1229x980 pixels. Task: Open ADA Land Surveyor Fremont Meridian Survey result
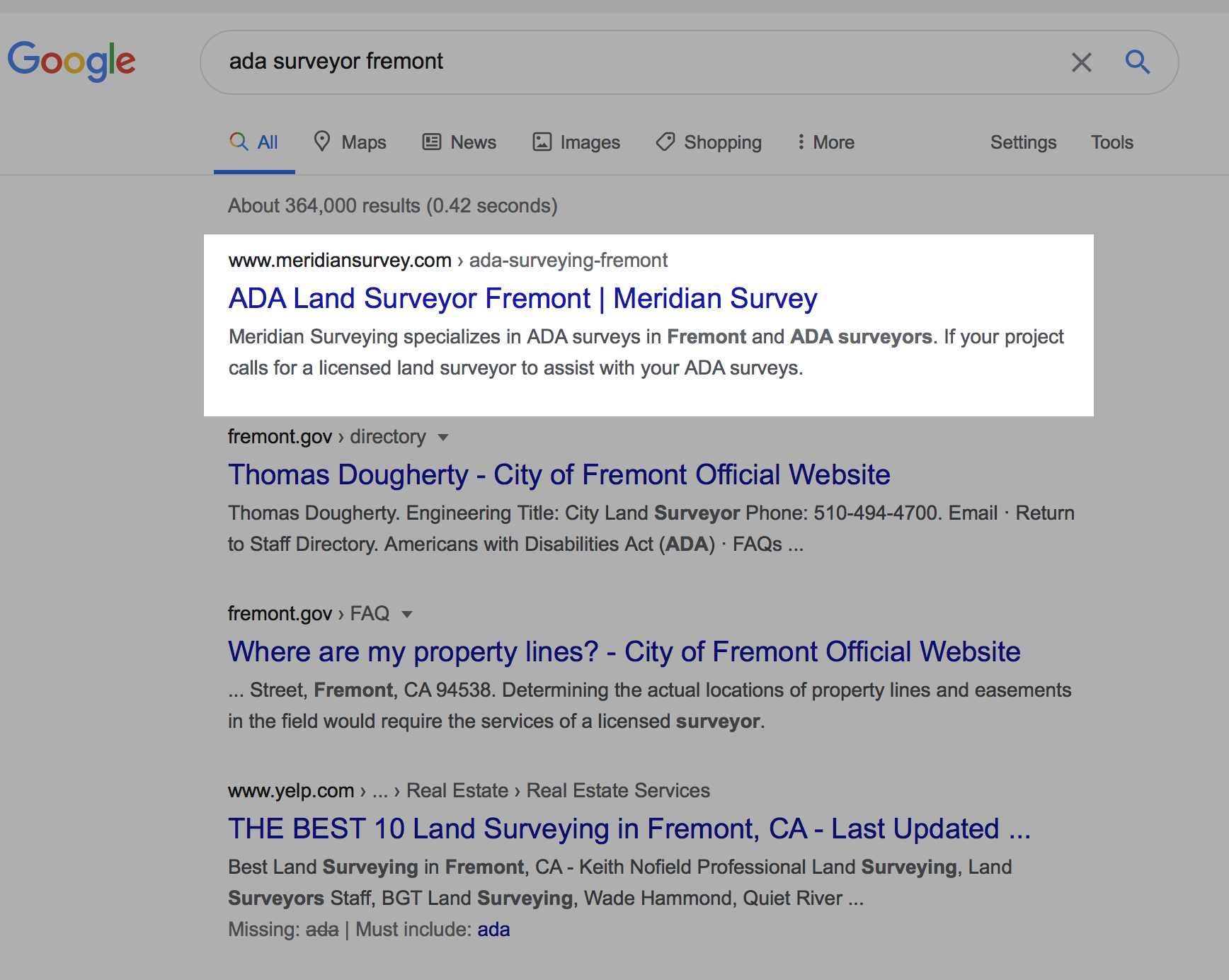coord(522,299)
